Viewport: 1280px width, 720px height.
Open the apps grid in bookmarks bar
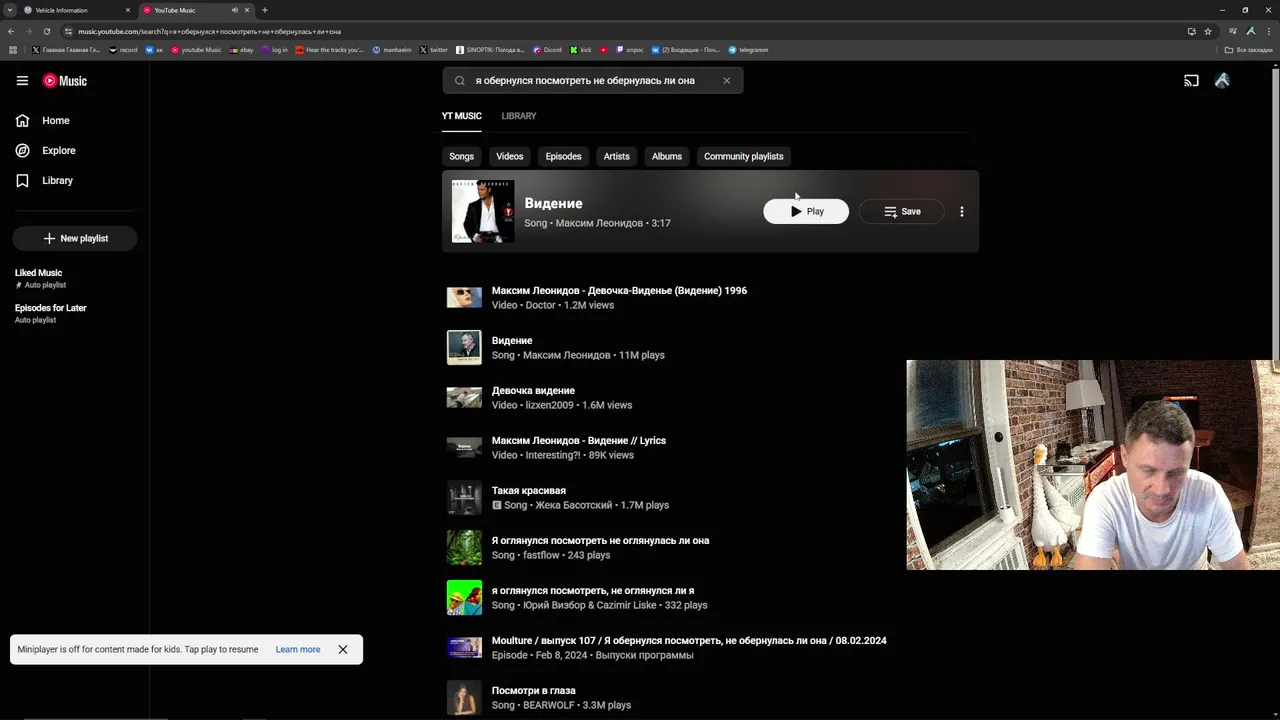(x=13, y=50)
